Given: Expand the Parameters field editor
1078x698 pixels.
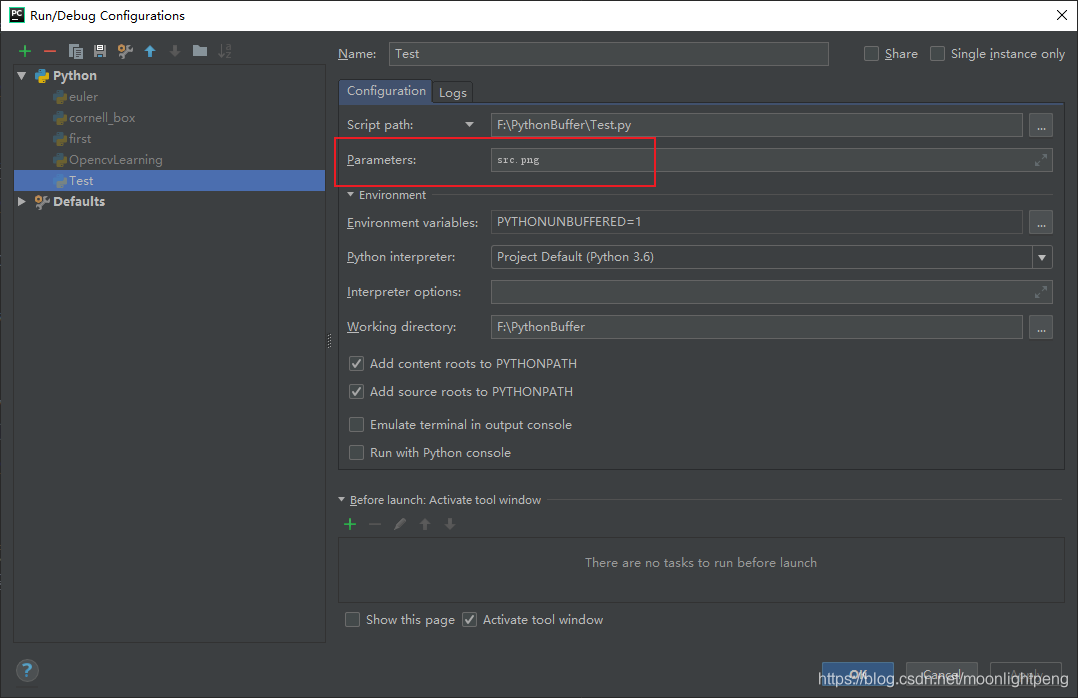Looking at the screenshot, I should click(1041, 160).
